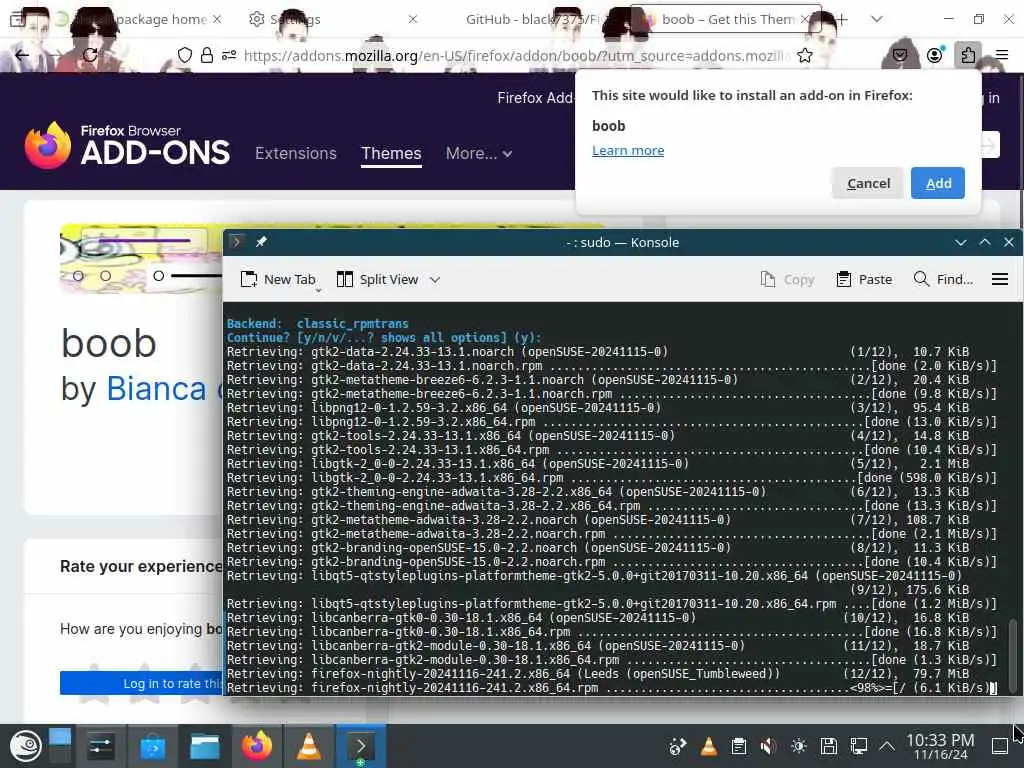Image resolution: width=1024 pixels, height=768 pixels.
Task: Open a New Tab in Konsole
Action: coord(278,280)
